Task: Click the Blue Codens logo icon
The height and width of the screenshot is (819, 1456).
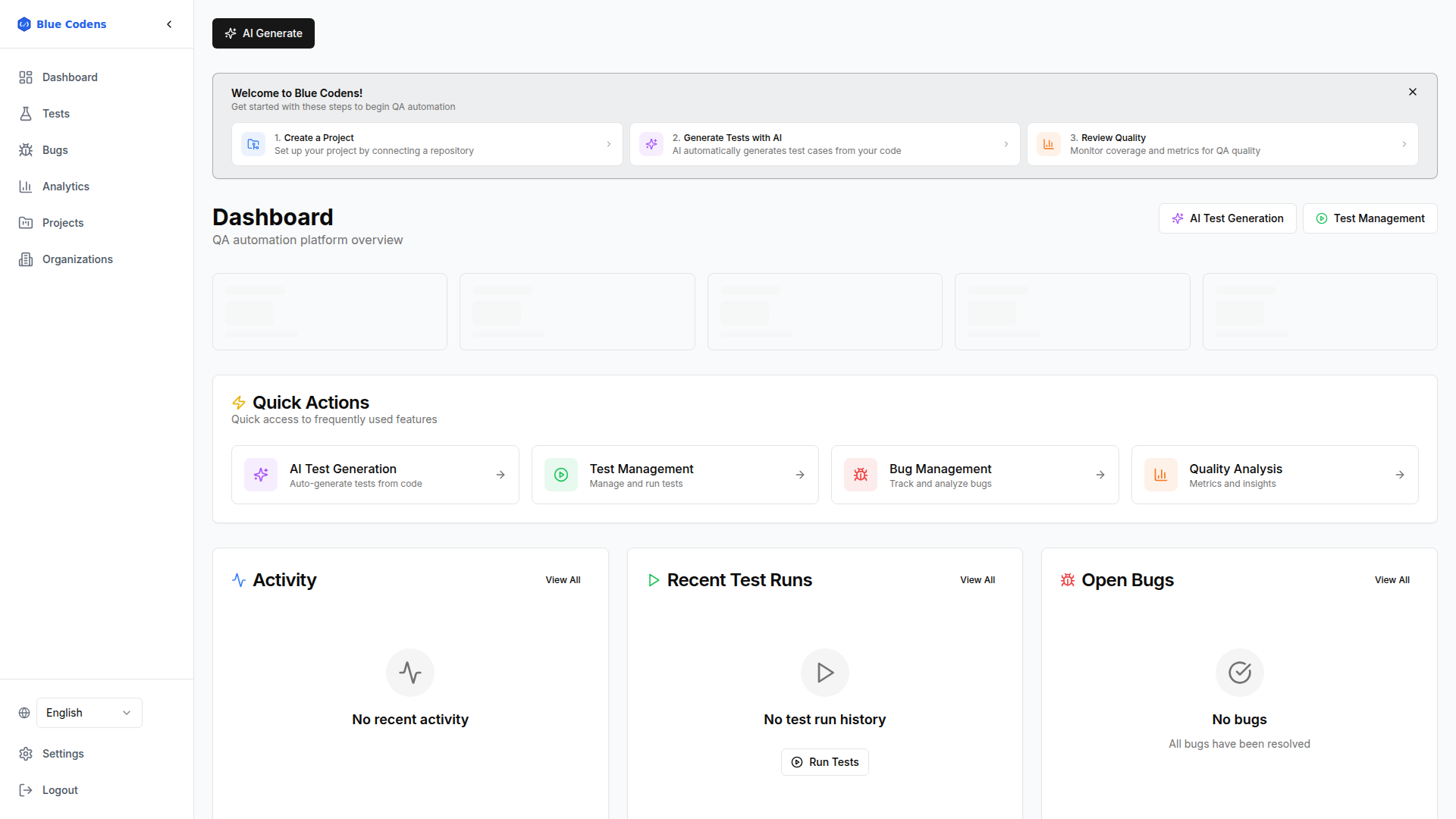Action: [x=24, y=24]
